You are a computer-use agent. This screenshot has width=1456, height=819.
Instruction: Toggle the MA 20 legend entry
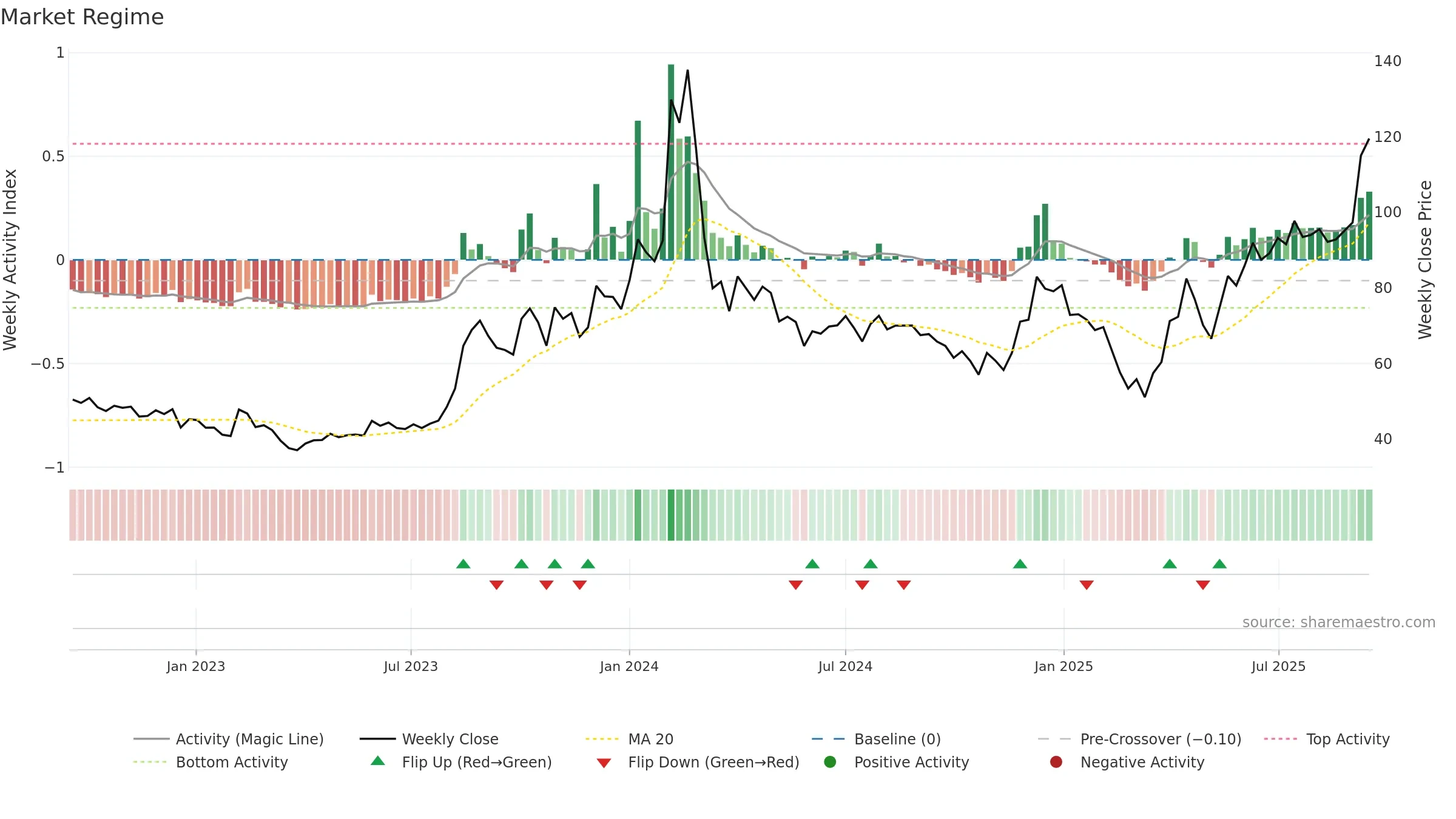coord(629,739)
